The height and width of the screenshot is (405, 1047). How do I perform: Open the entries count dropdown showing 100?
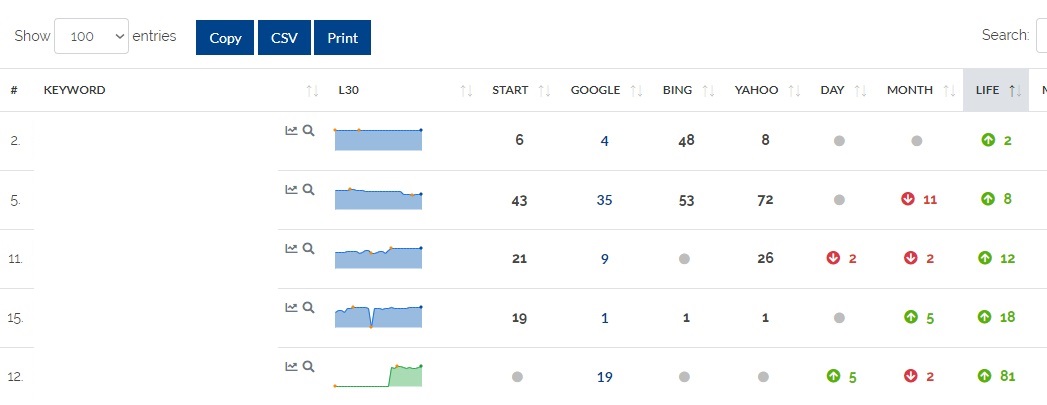(x=91, y=37)
